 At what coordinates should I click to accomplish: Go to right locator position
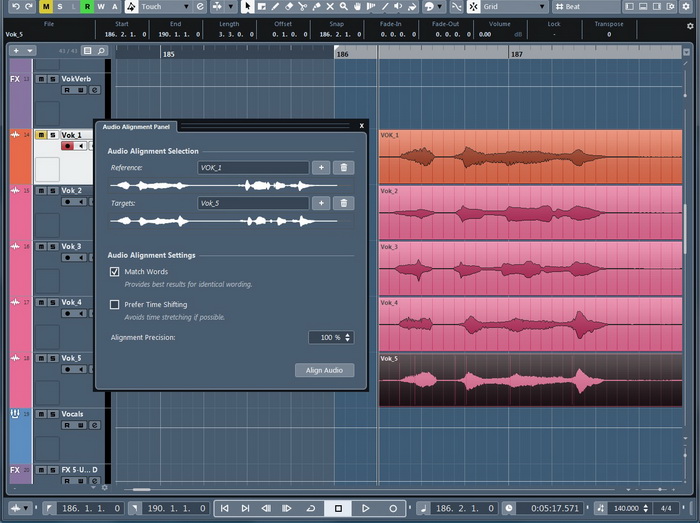(135, 508)
